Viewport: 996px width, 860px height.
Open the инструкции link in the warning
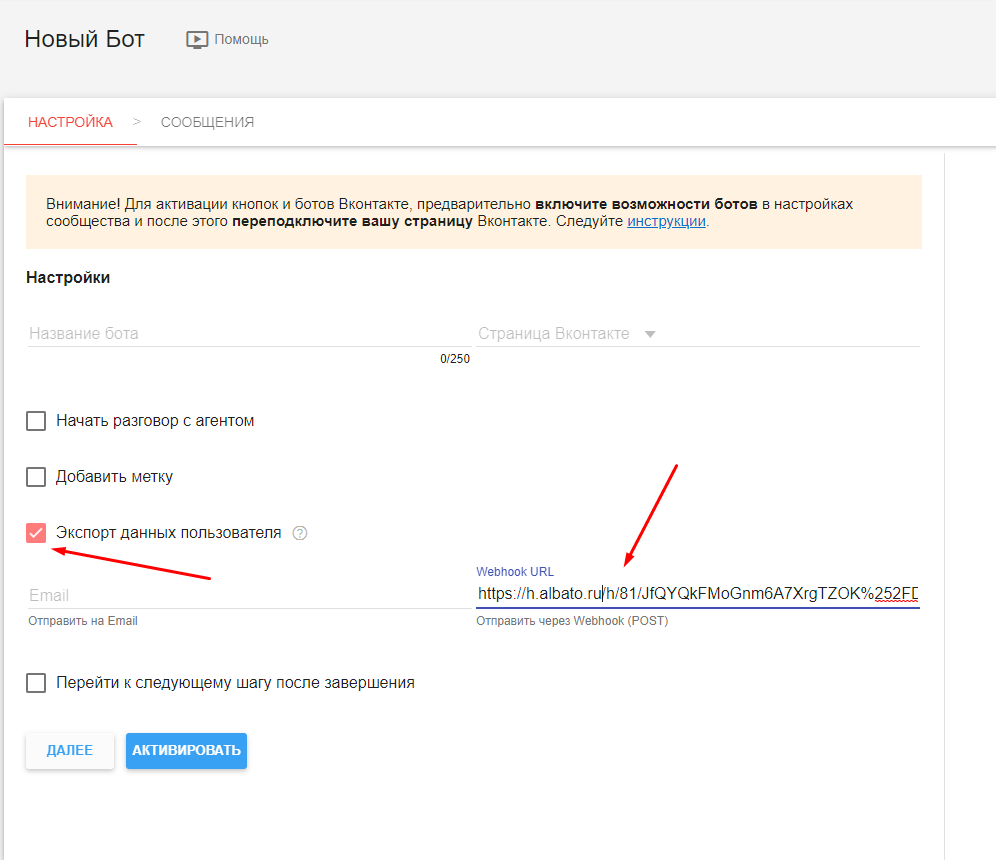tap(666, 222)
